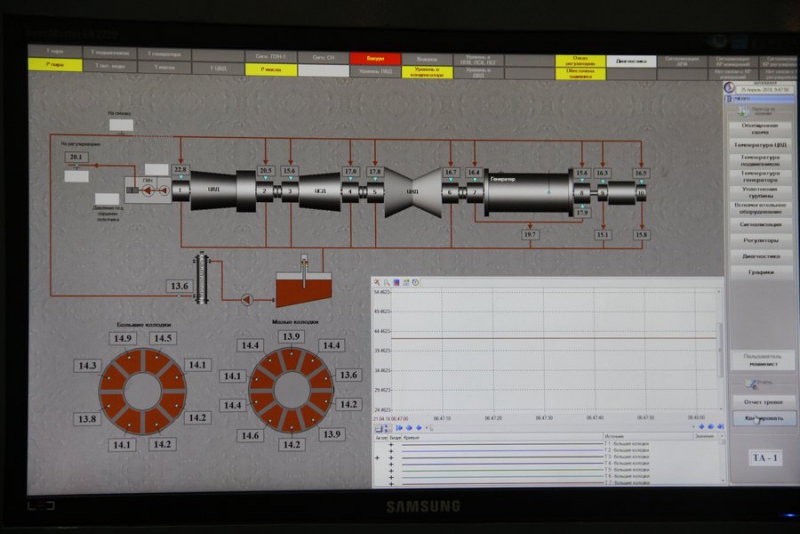The image size is (800, 534).
Task: Click the 'Сигнализация' button in right panel
Action: click(761, 224)
